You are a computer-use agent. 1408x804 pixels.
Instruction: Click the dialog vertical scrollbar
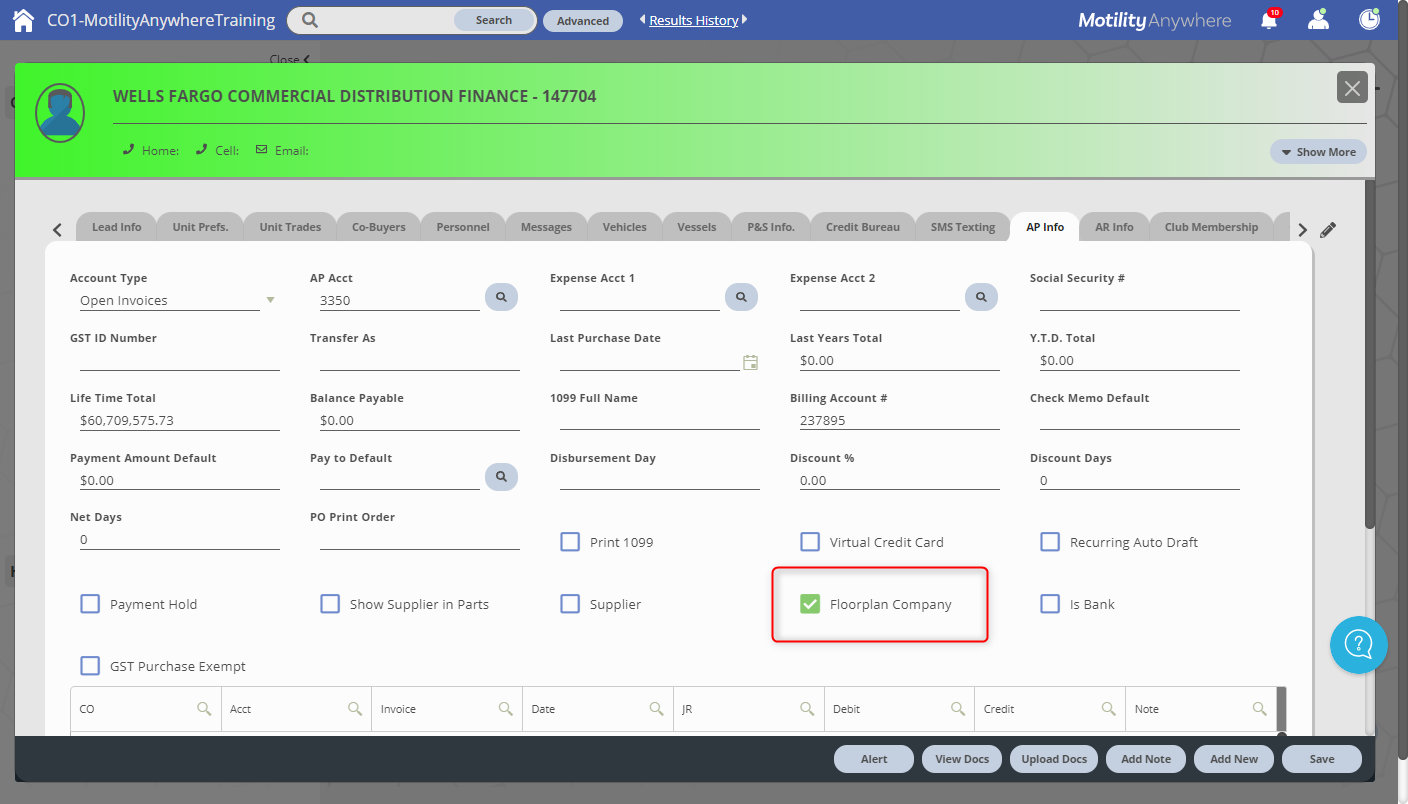[1370, 355]
